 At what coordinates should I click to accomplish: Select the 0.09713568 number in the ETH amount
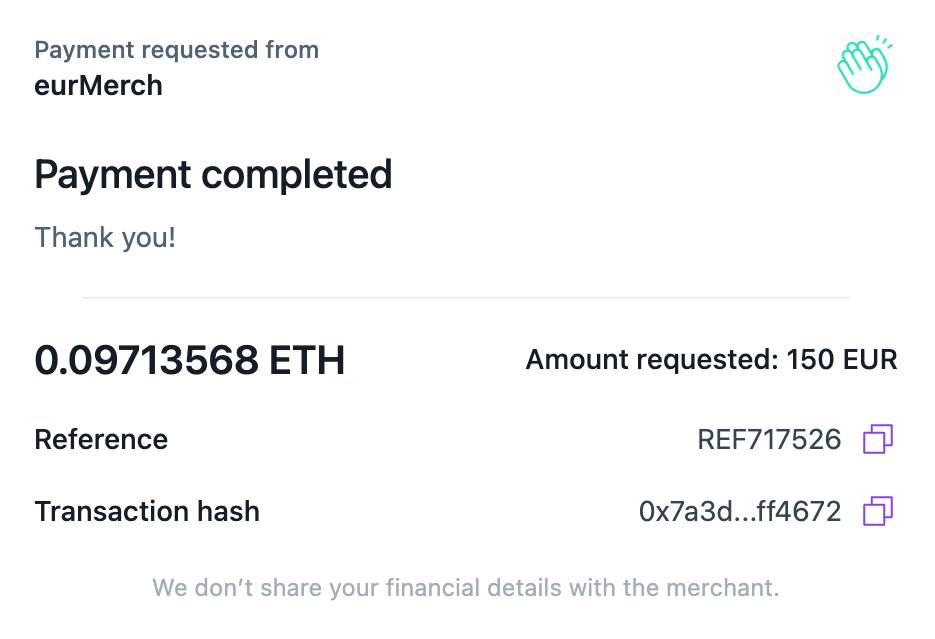[x=147, y=360]
